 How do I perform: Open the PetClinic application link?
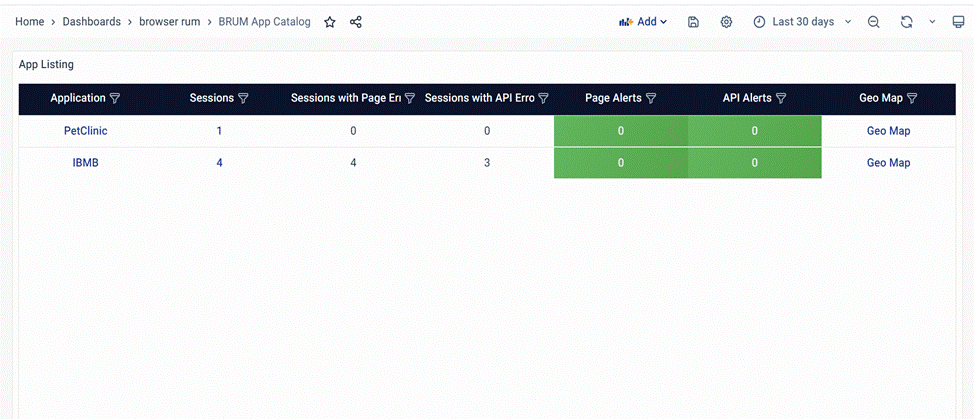(85, 131)
